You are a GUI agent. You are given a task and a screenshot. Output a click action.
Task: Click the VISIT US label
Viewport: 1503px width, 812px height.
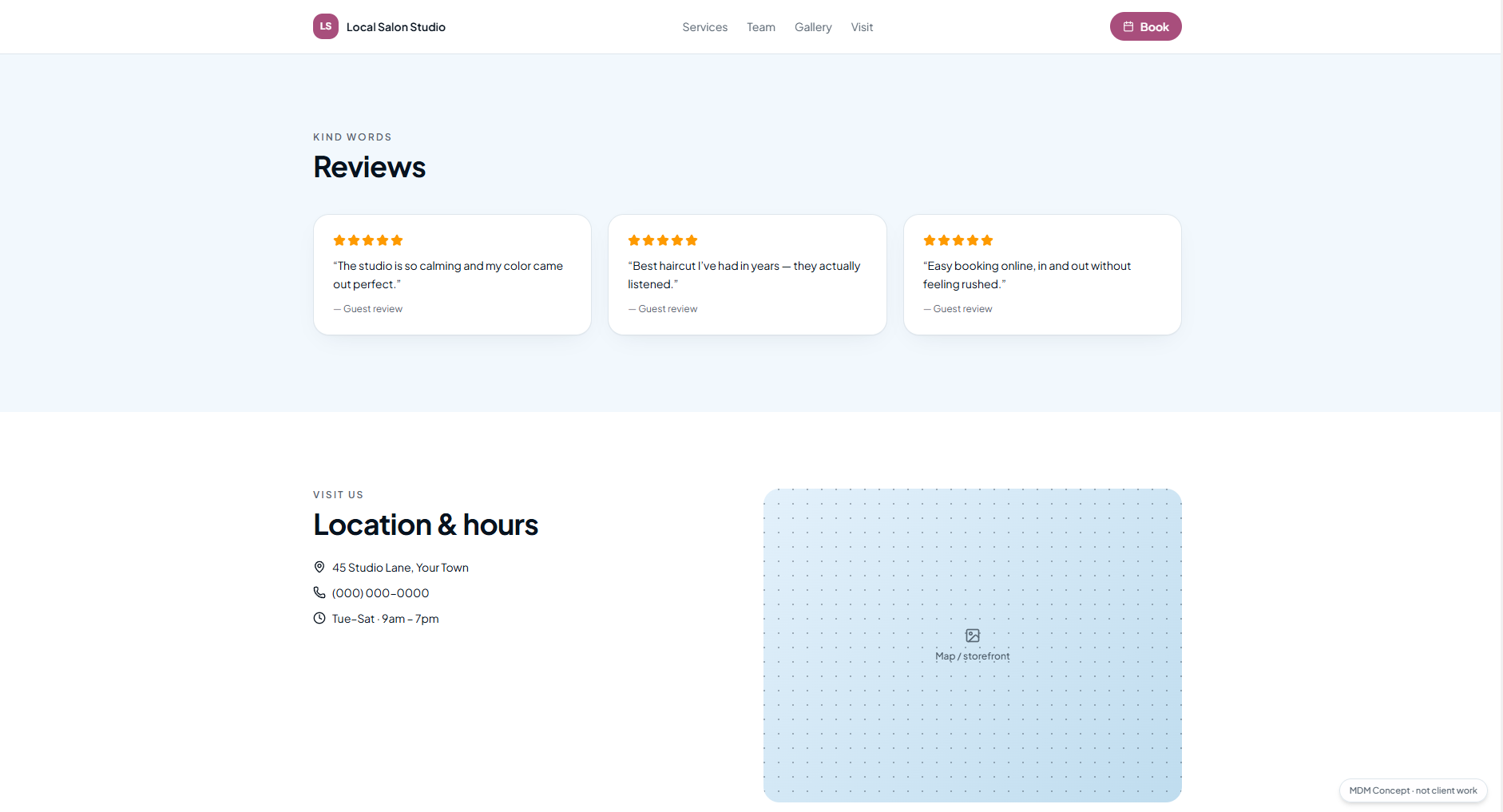click(338, 495)
